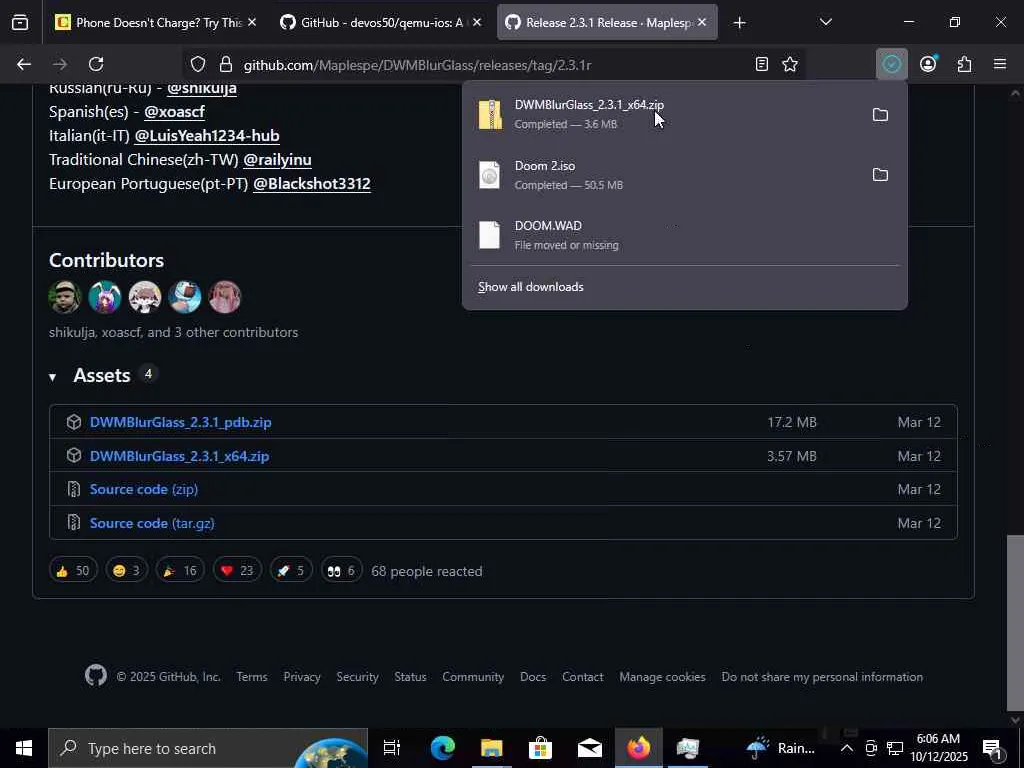Open Firefox View tab overview icon
The width and height of the screenshot is (1024, 768).
point(20,23)
